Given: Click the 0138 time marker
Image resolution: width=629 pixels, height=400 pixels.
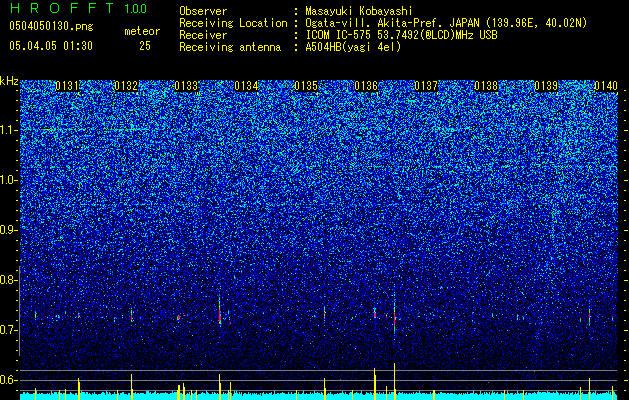Looking at the screenshot, I should 486,86.
